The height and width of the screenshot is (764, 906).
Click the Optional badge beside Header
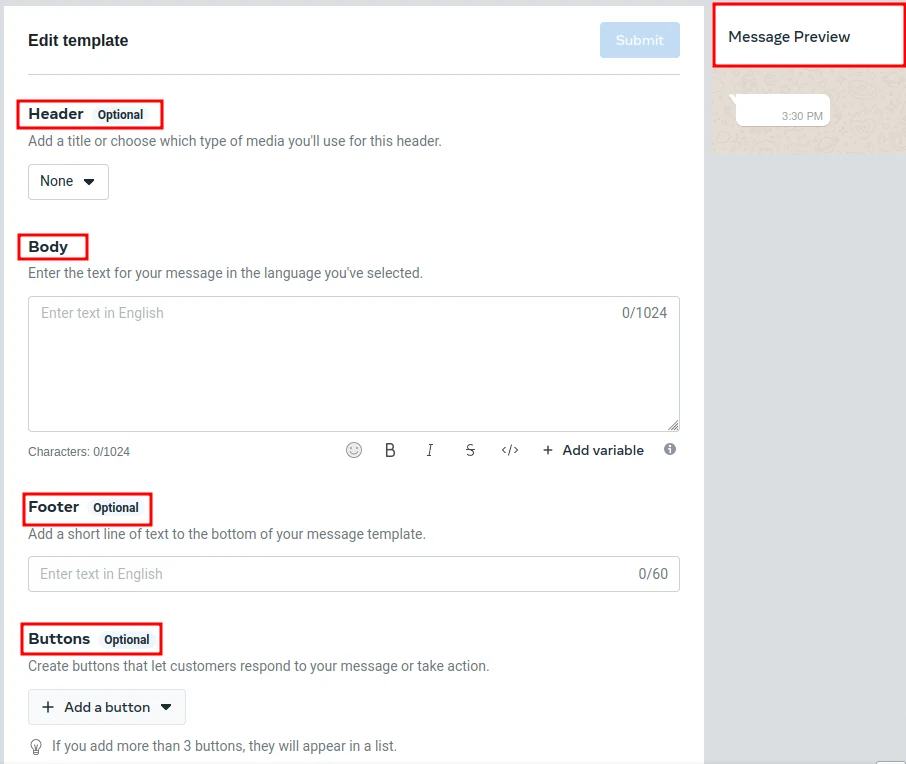120,114
